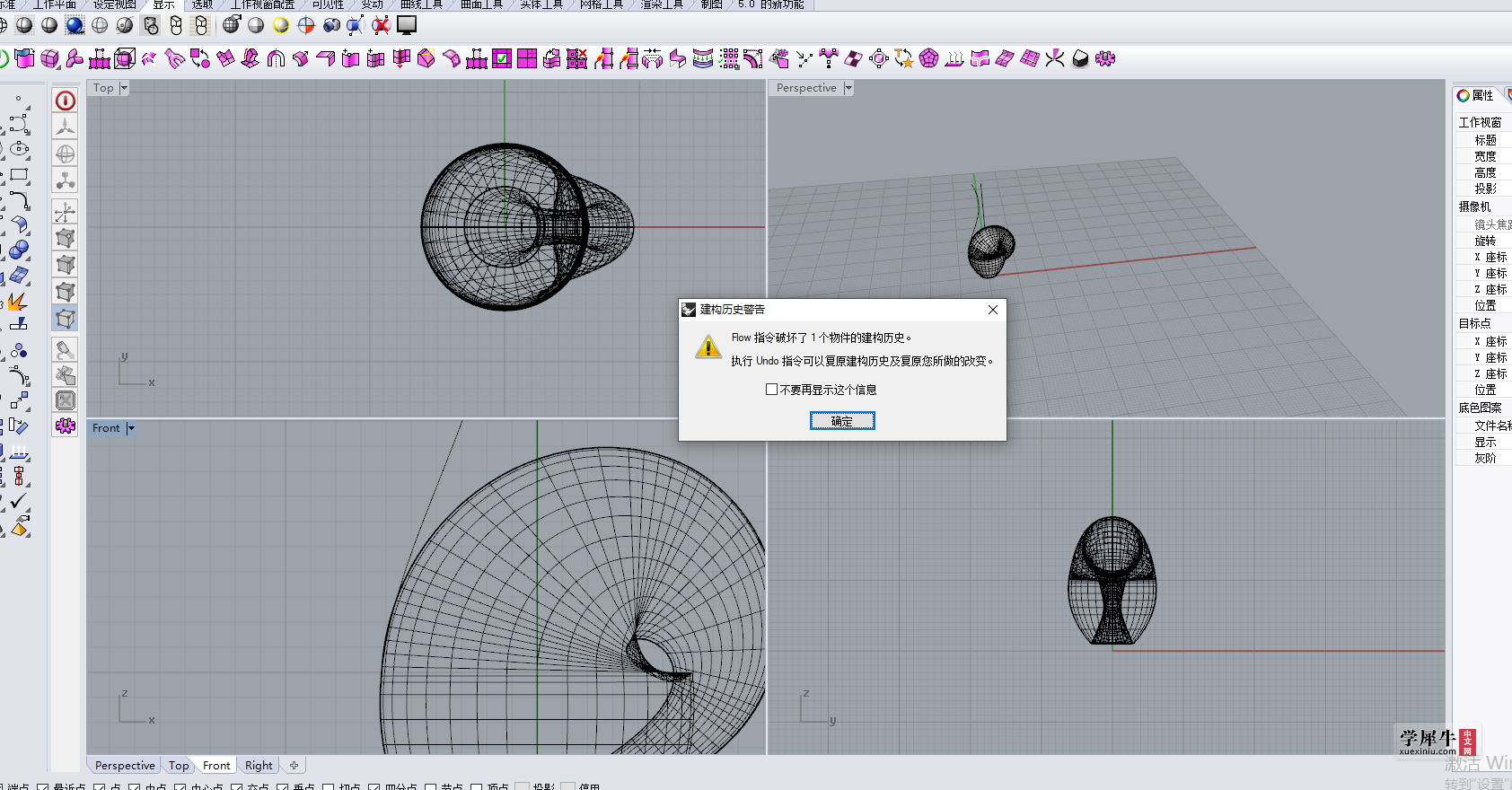Switch to the Top viewport tab
1512x790 pixels.
tap(179, 766)
